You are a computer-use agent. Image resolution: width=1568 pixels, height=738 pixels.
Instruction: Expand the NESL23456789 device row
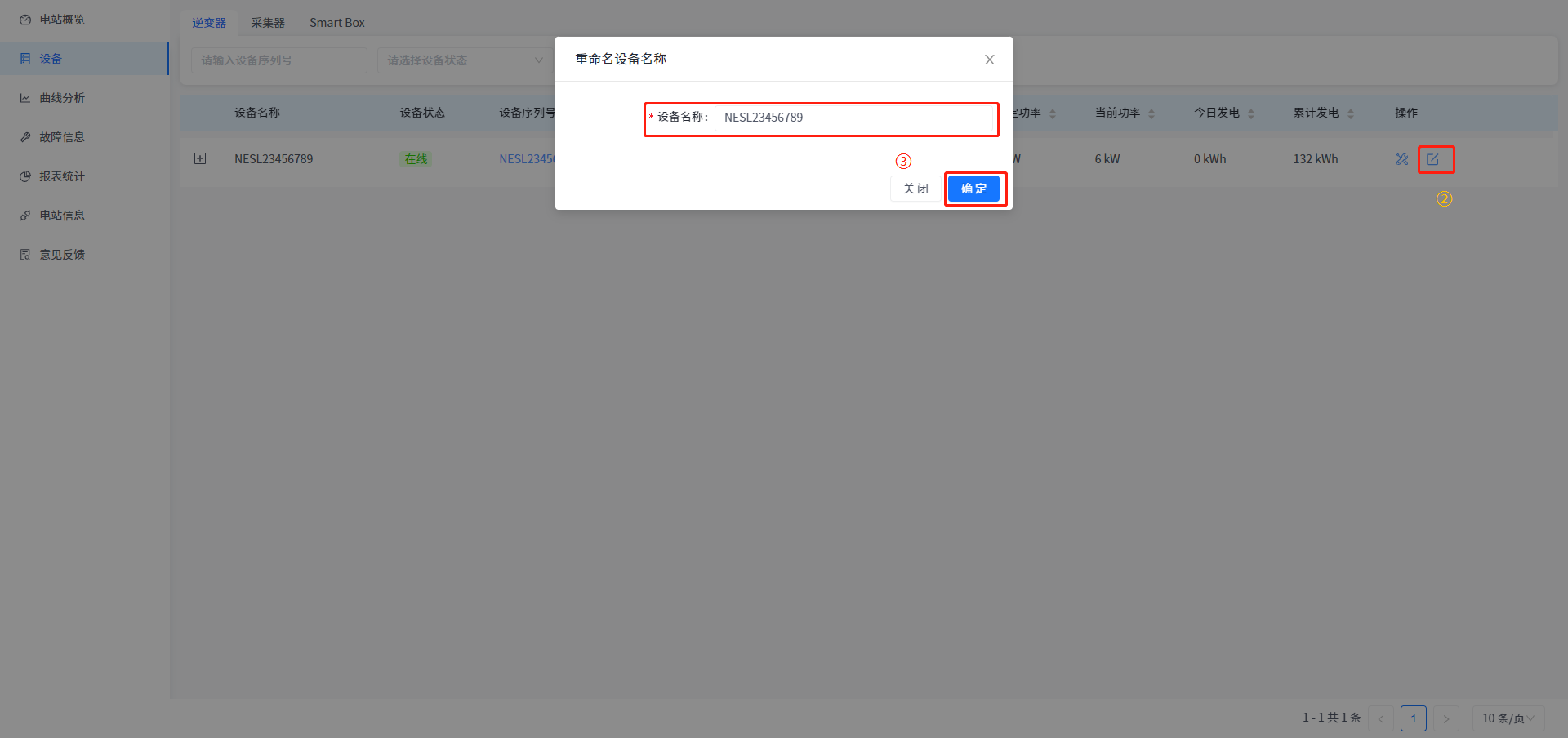tap(200, 158)
